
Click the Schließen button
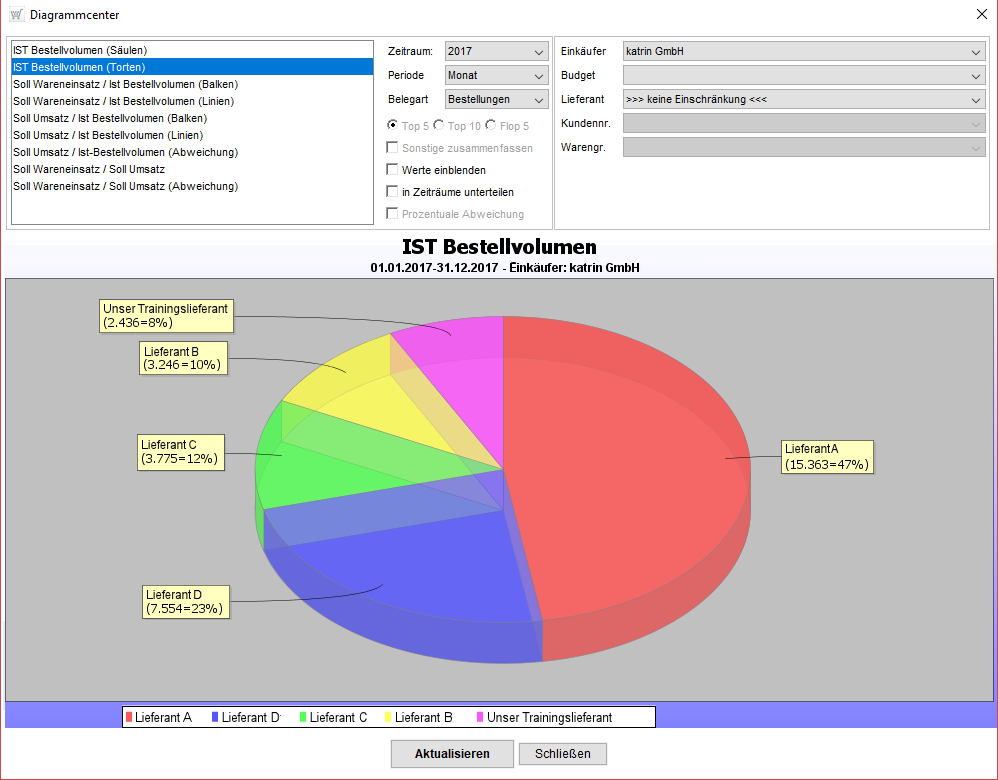[562, 754]
